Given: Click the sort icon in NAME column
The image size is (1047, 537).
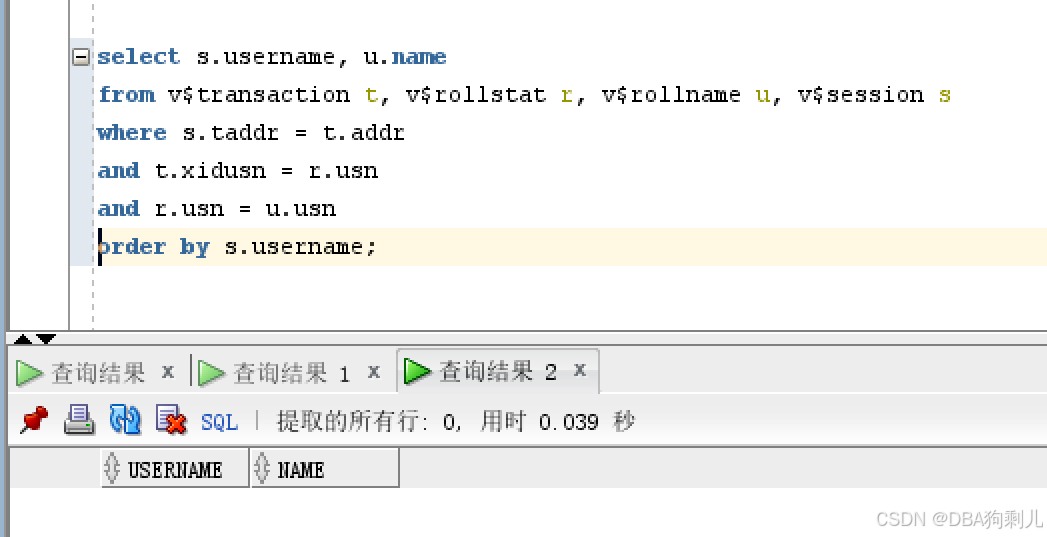Looking at the screenshot, I should tap(262, 468).
